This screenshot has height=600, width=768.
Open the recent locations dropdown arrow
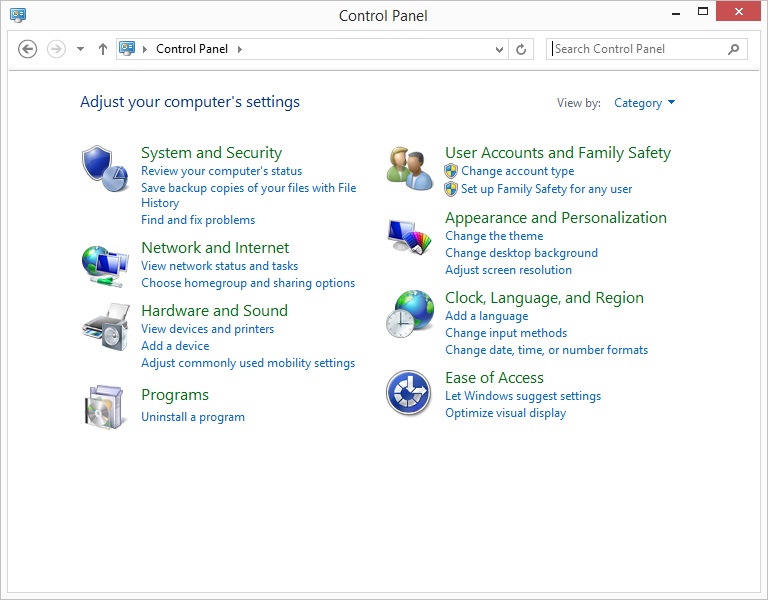[x=80, y=49]
